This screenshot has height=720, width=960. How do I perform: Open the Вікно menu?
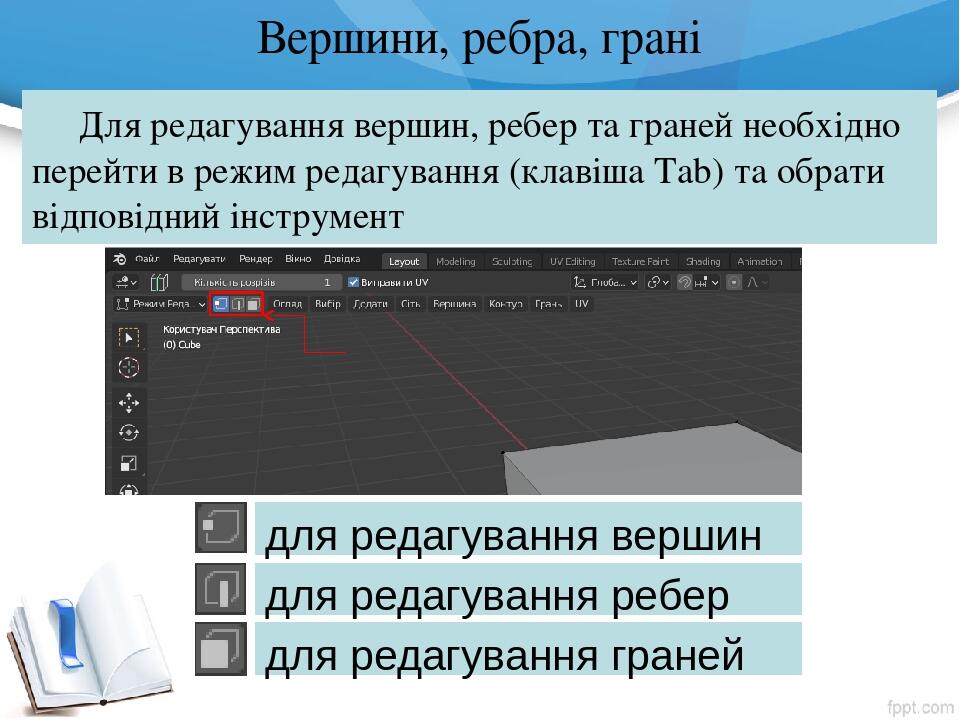pos(298,260)
